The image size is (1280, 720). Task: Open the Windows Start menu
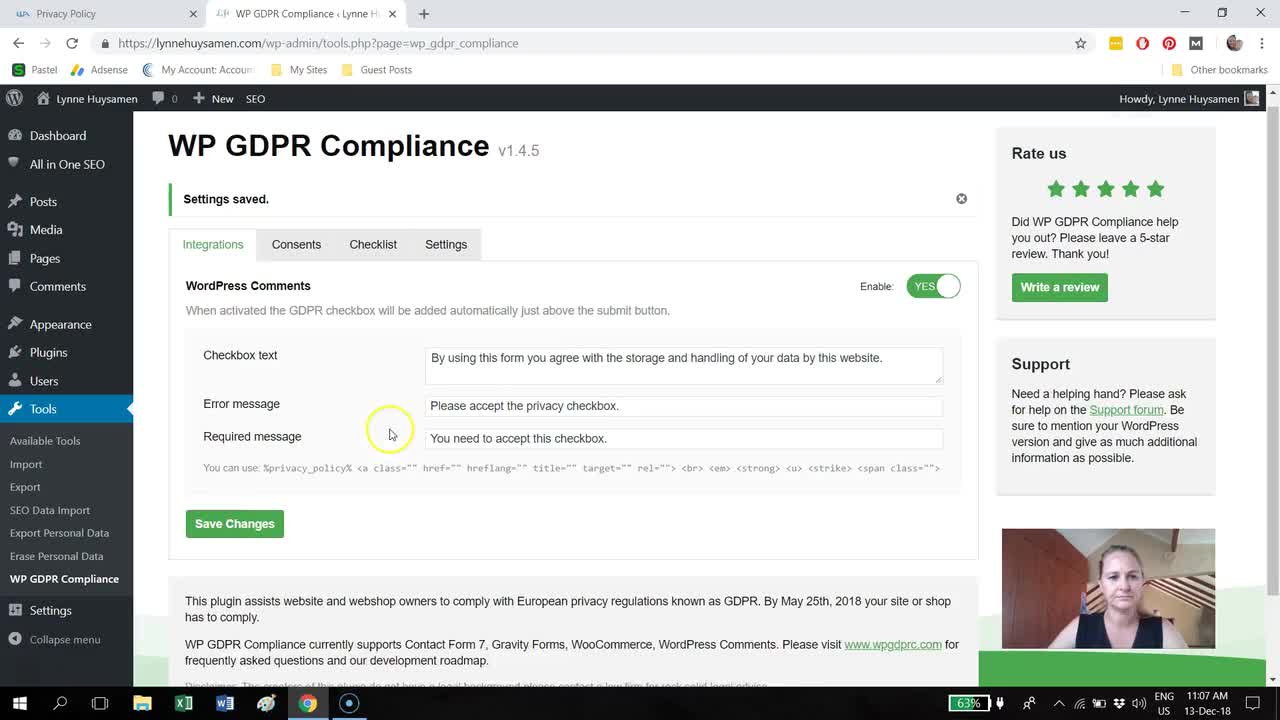pos(19,703)
